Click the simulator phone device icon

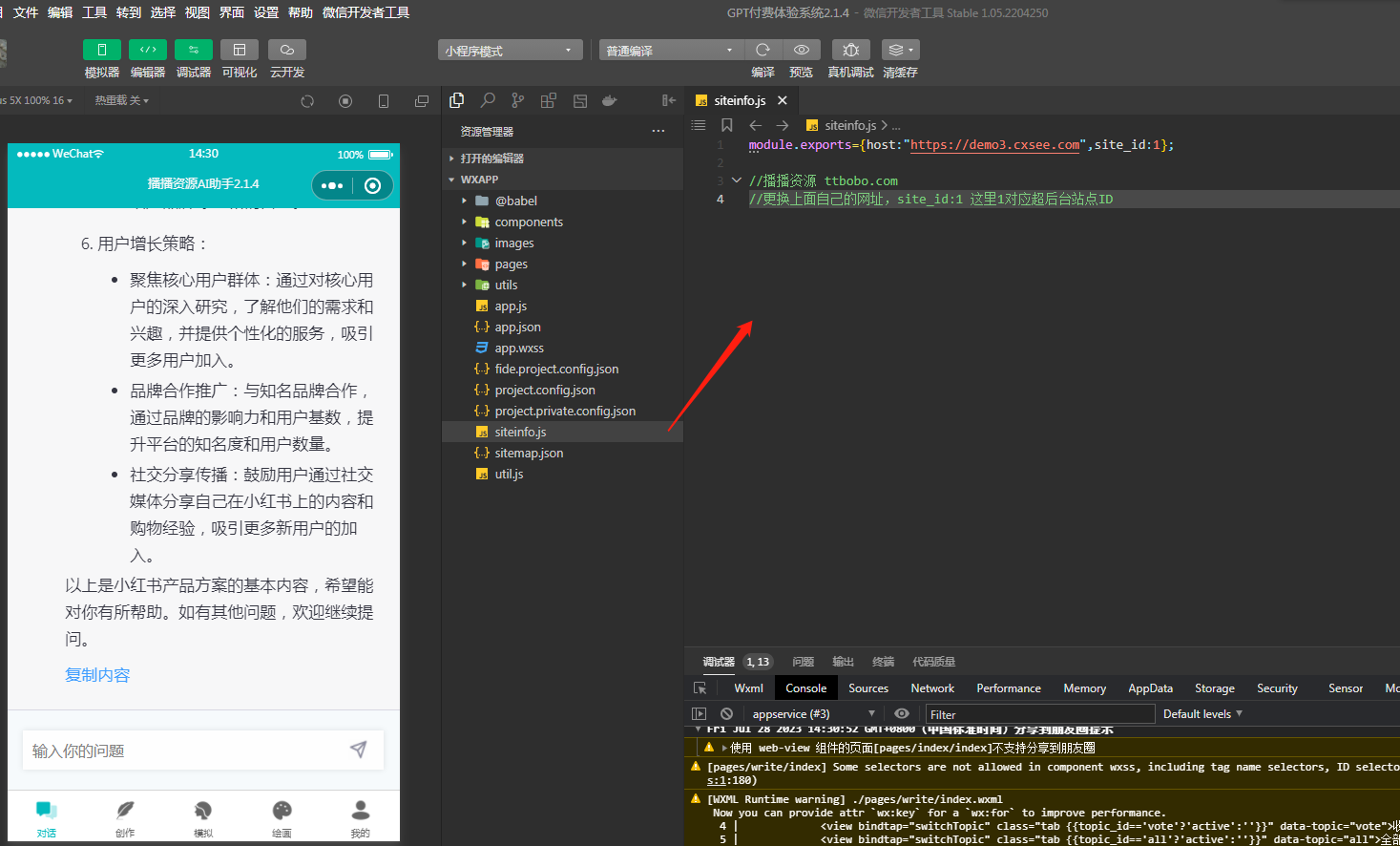coord(384,101)
